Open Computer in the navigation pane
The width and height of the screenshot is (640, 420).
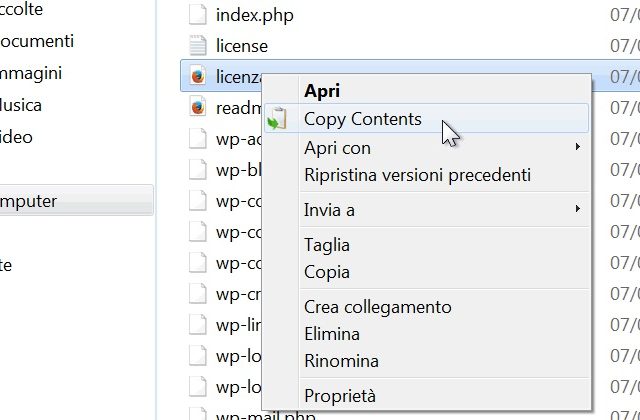28,201
